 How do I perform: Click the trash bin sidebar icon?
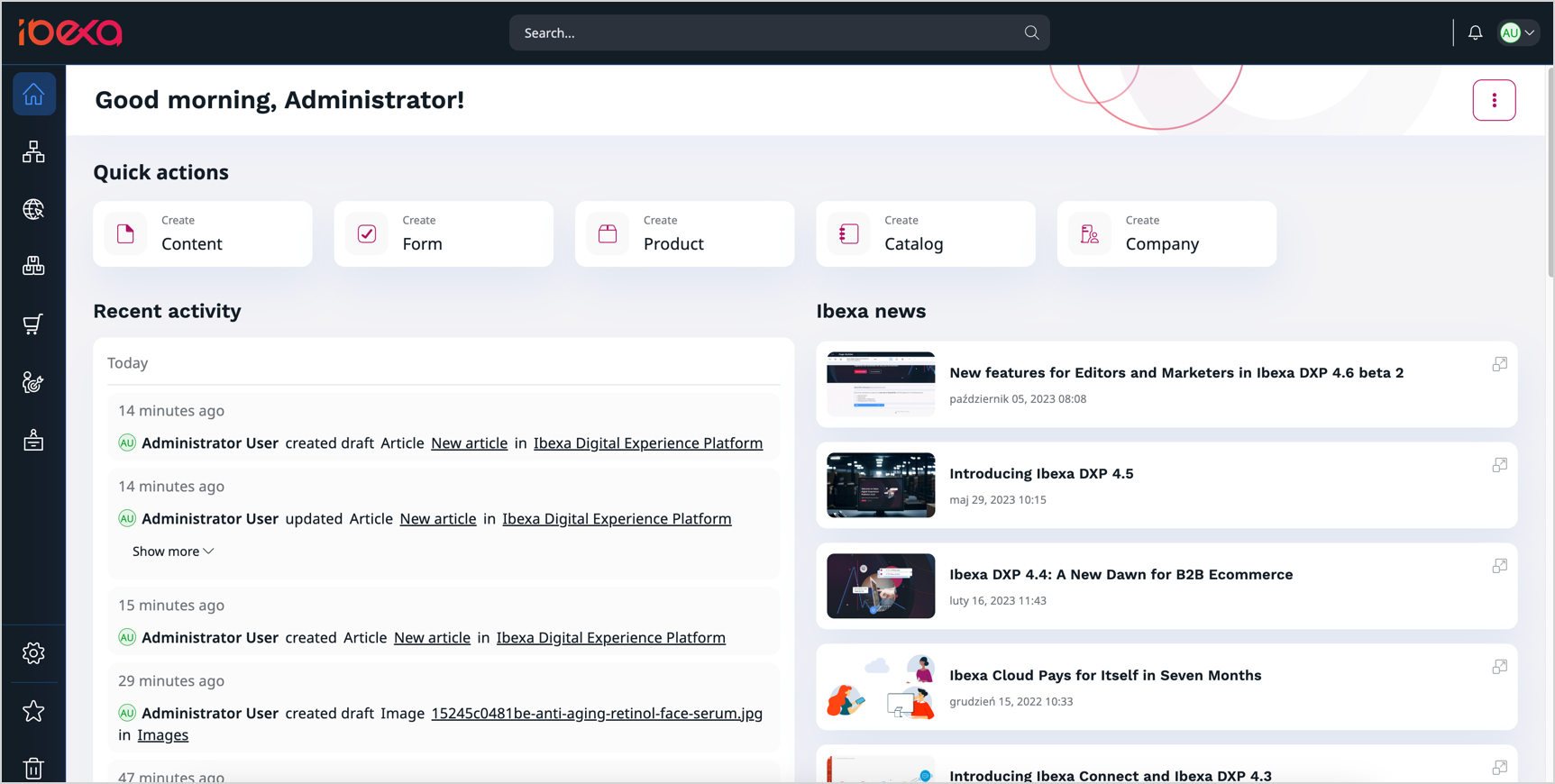point(33,768)
